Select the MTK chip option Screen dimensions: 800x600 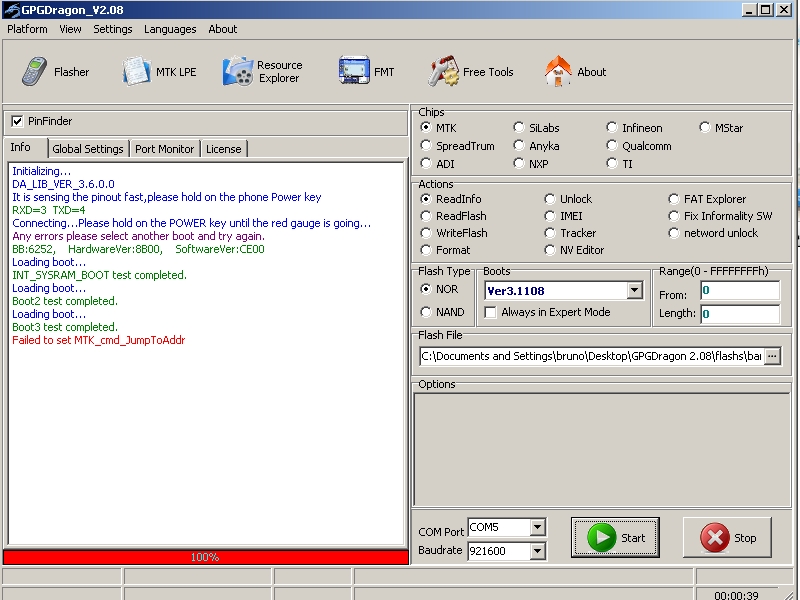[426, 128]
